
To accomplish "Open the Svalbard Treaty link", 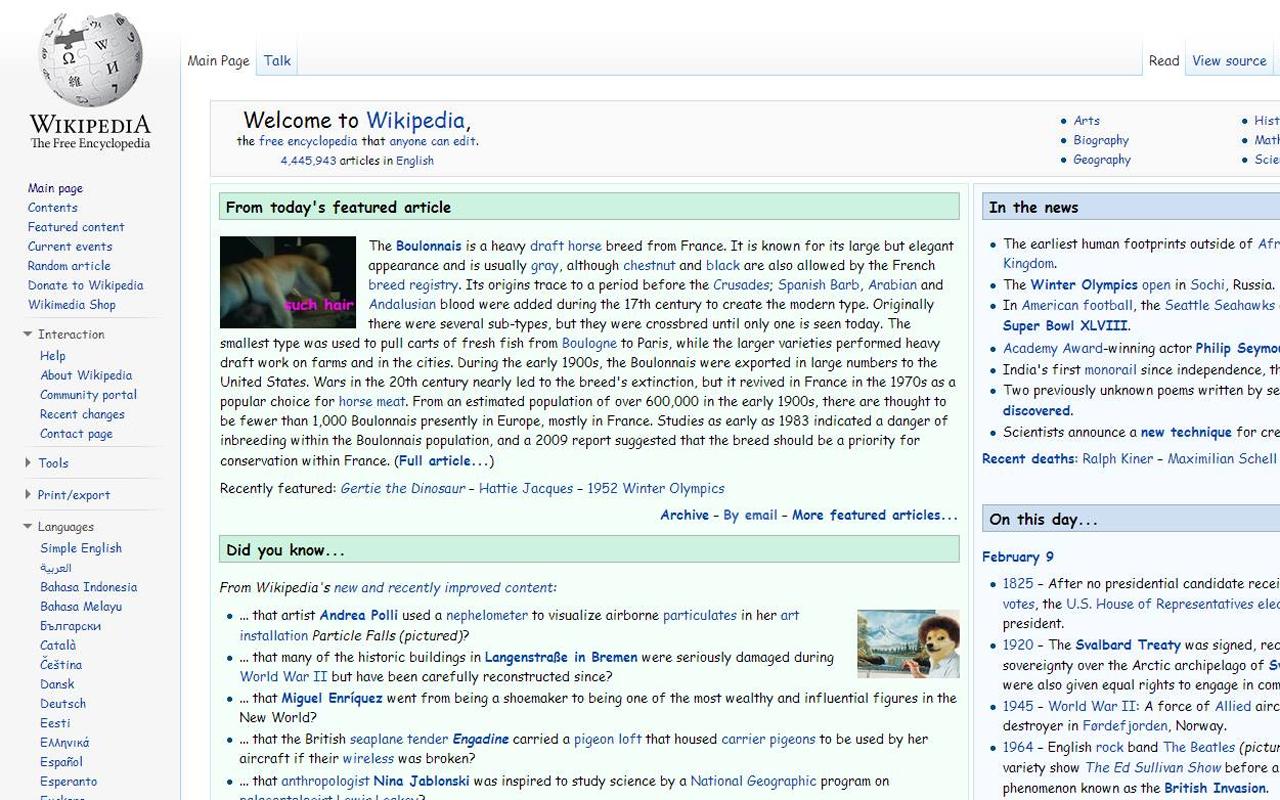I will 1128,646.
